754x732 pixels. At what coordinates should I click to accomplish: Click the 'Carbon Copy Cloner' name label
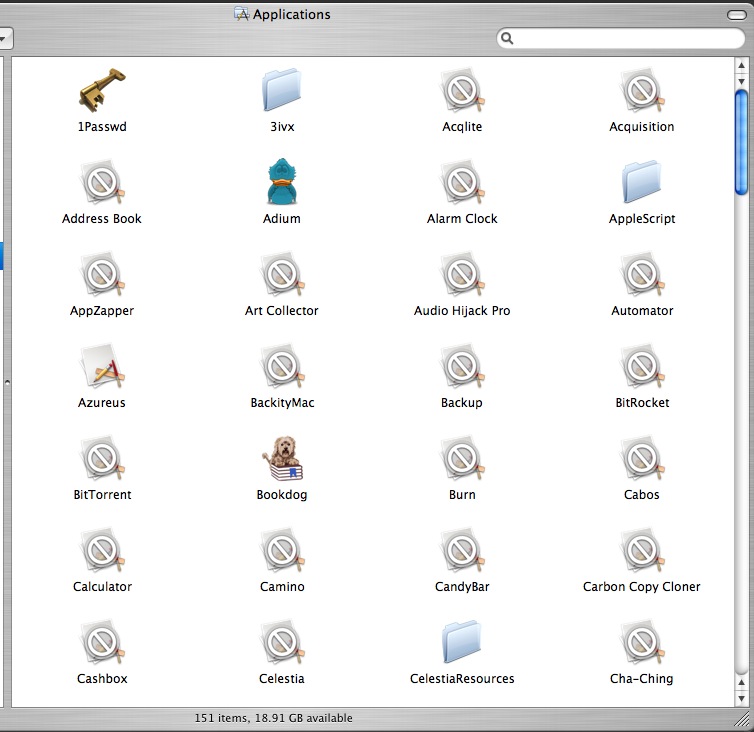641,587
